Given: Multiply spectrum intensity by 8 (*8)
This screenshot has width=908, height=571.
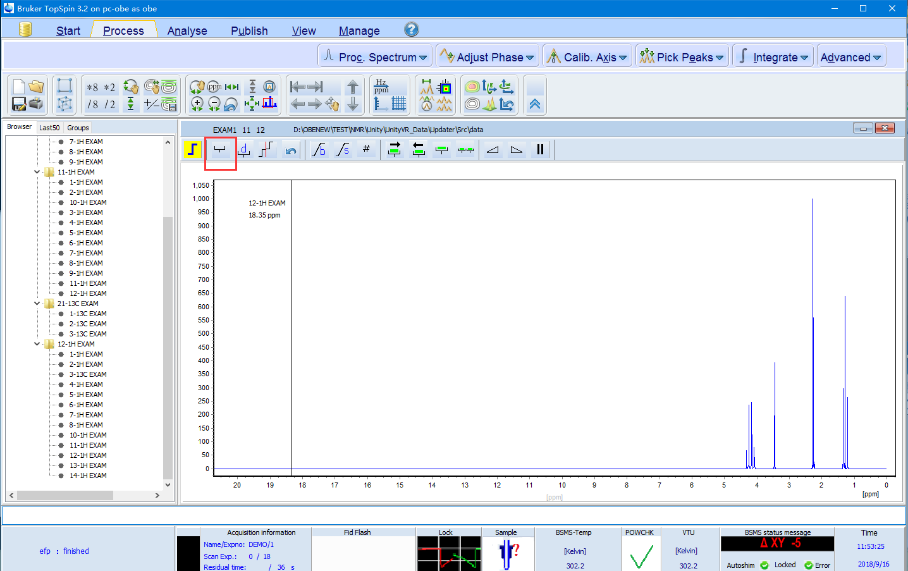Looking at the screenshot, I should point(93,86).
